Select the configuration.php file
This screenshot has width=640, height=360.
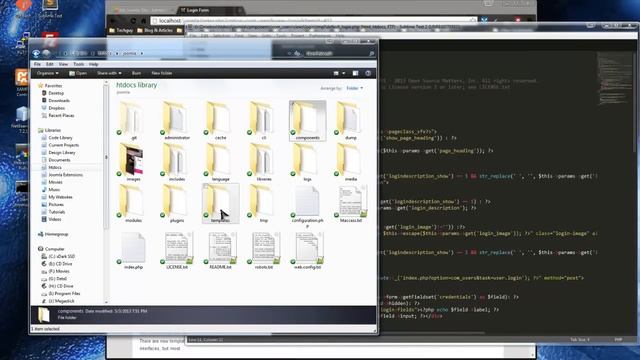tap(307, 206)
